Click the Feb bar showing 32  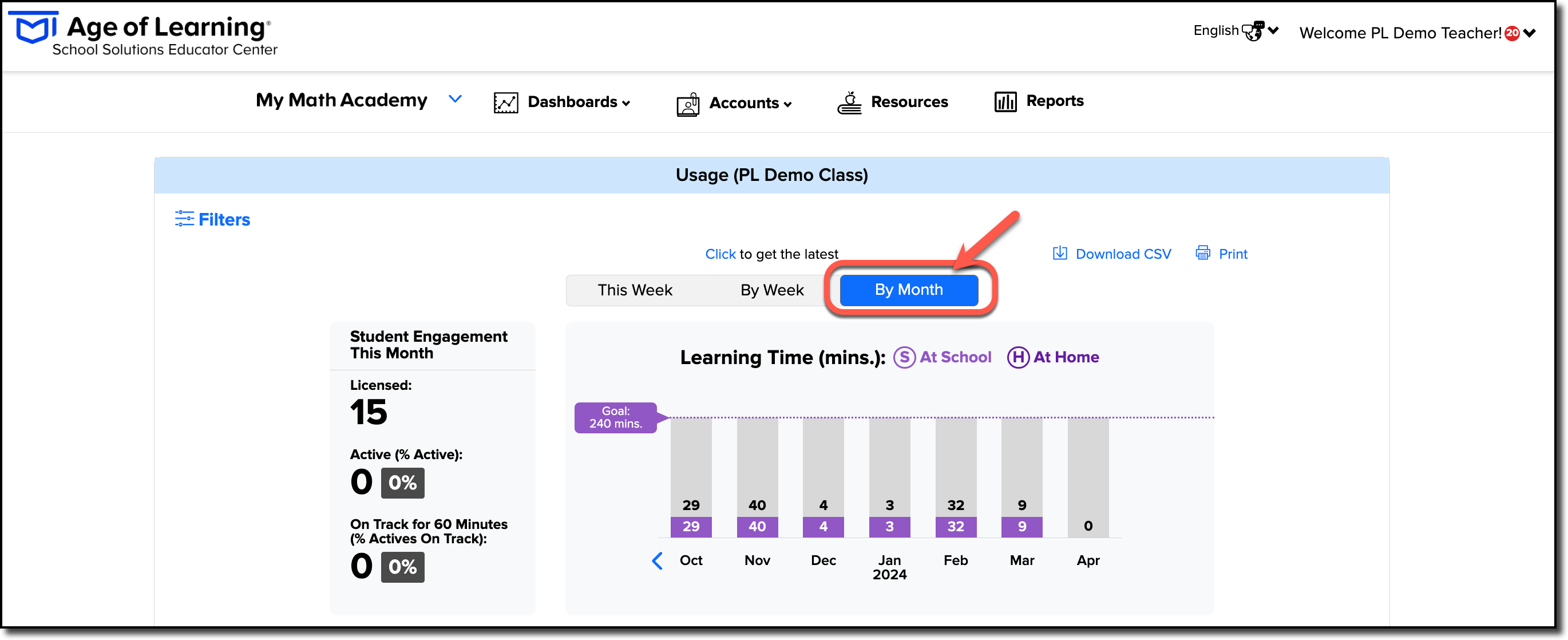point(956,477)
